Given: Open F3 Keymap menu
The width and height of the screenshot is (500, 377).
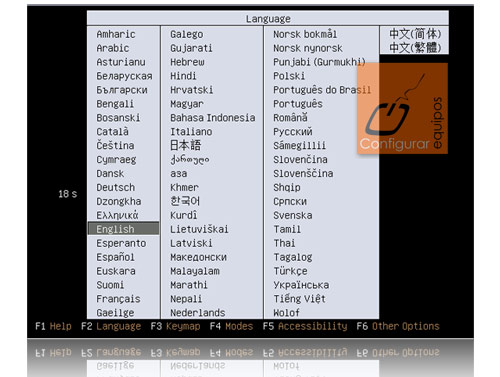Looking at the screenshot, I should pos(175,326).
